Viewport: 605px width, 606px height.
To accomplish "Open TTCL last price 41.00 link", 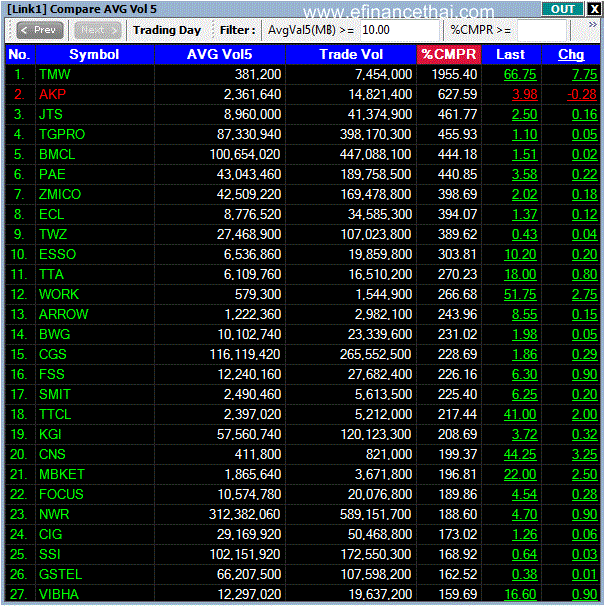I will point(520,415).
